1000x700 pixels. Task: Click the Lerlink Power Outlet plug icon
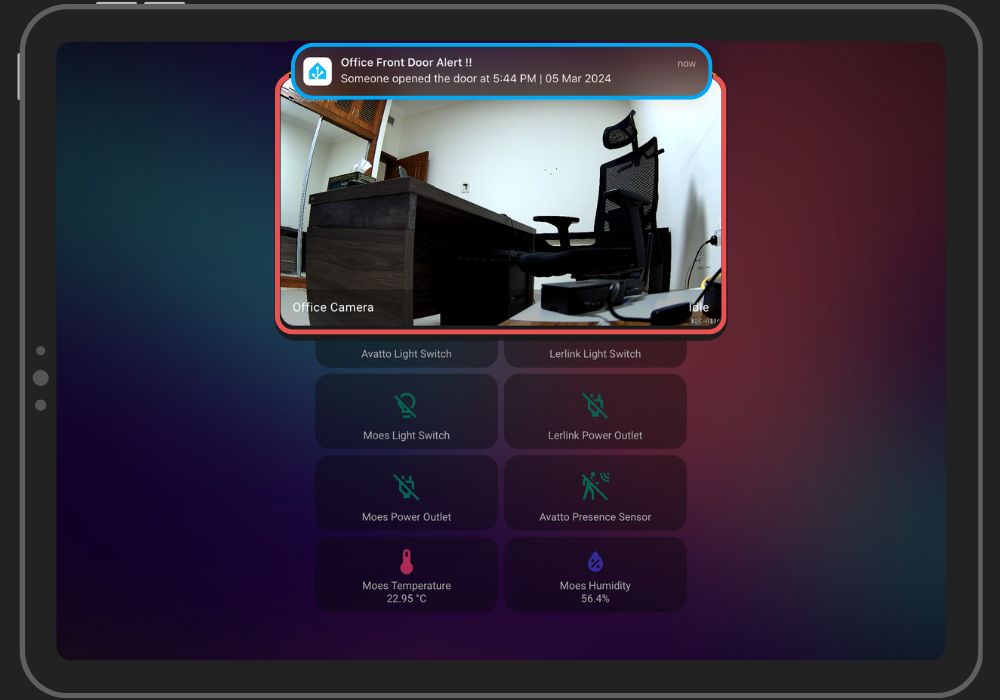click(x=595, y=406)
